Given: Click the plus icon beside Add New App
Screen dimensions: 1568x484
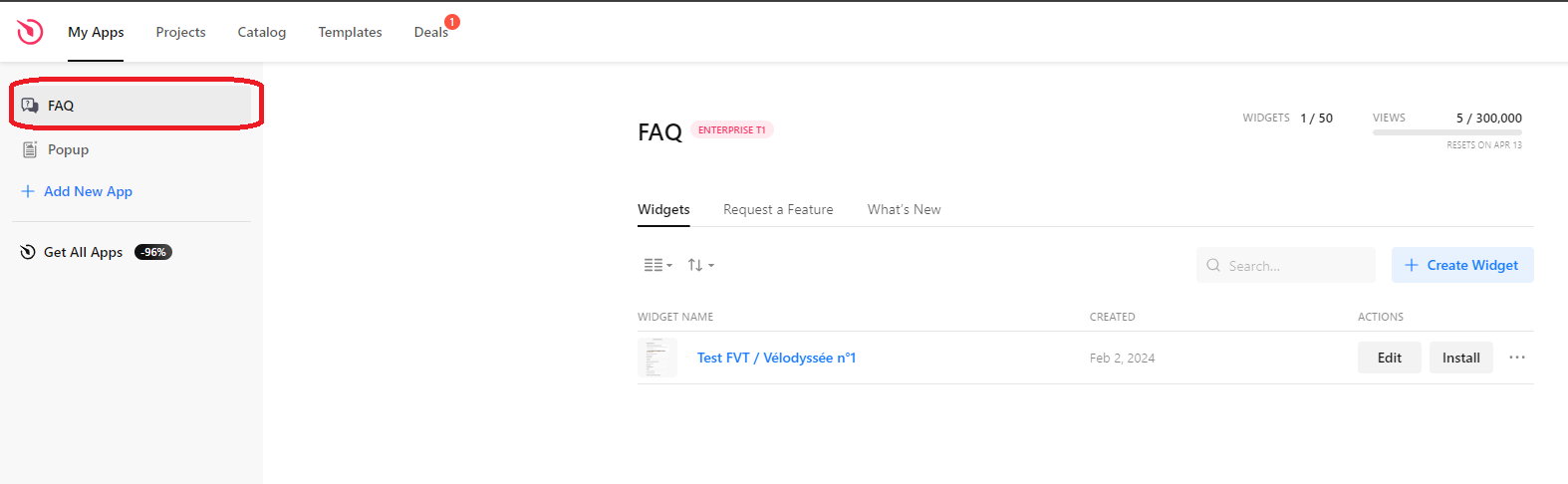Looking at the screenshot, I should 28,191.
